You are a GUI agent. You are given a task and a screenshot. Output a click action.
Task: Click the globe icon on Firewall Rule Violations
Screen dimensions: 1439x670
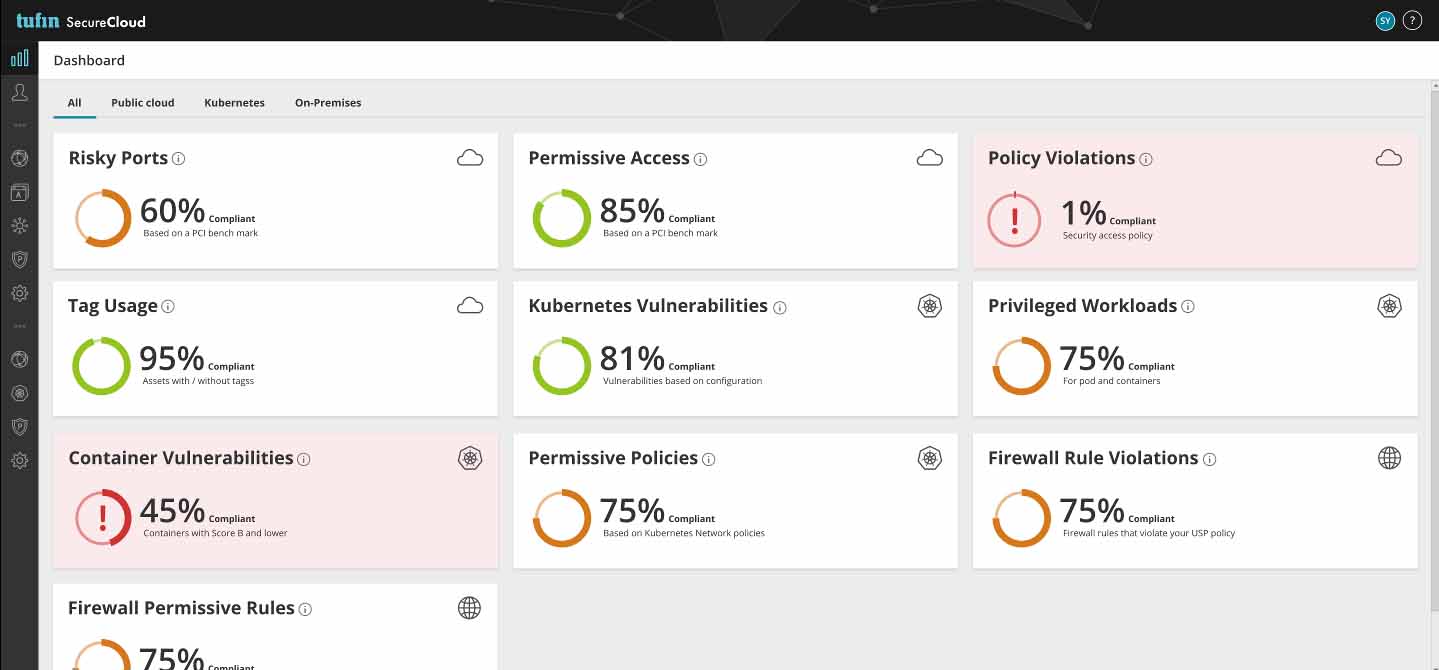tap(1389, 458)
